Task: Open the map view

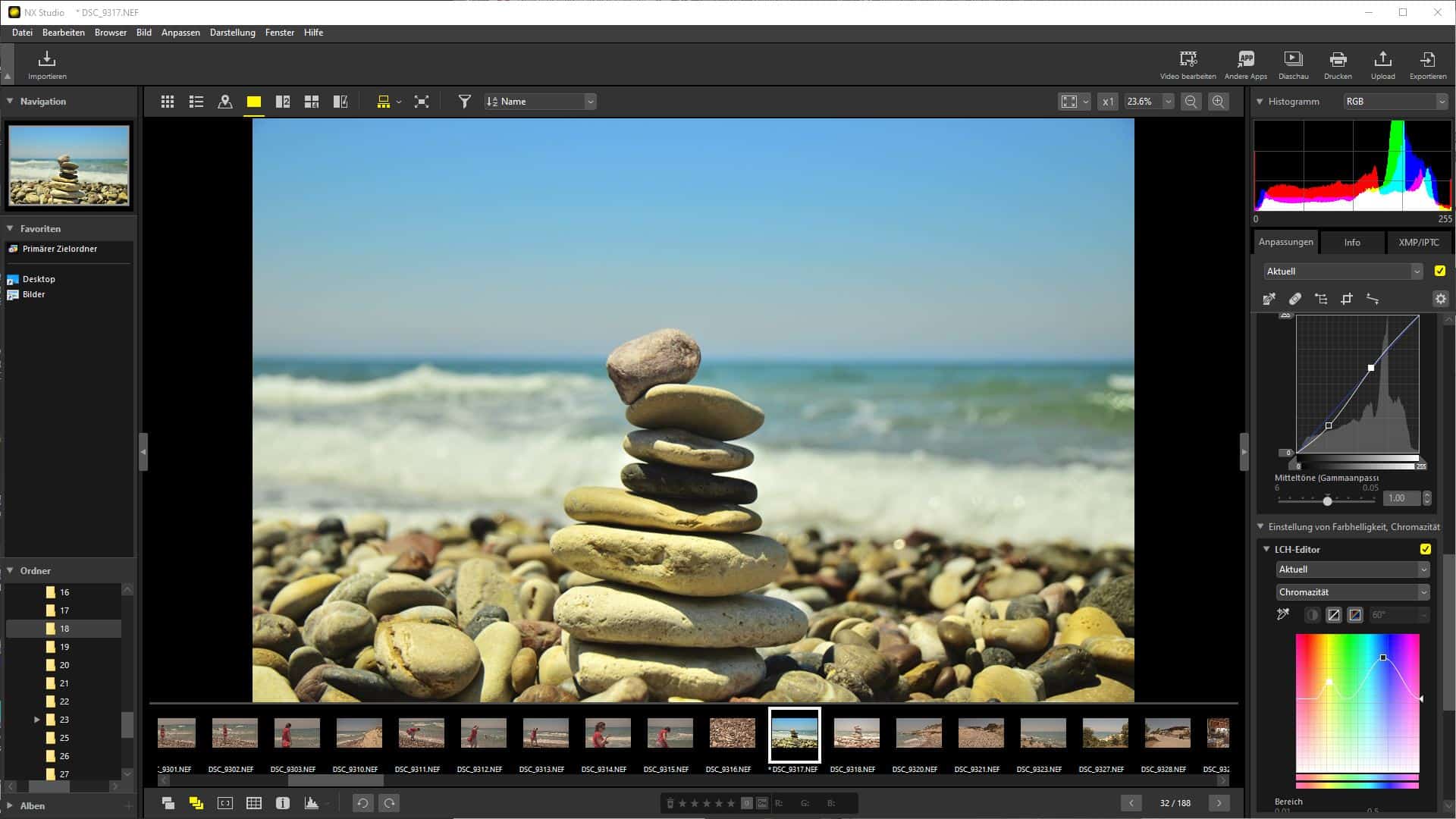Action: tap(225, 101)
